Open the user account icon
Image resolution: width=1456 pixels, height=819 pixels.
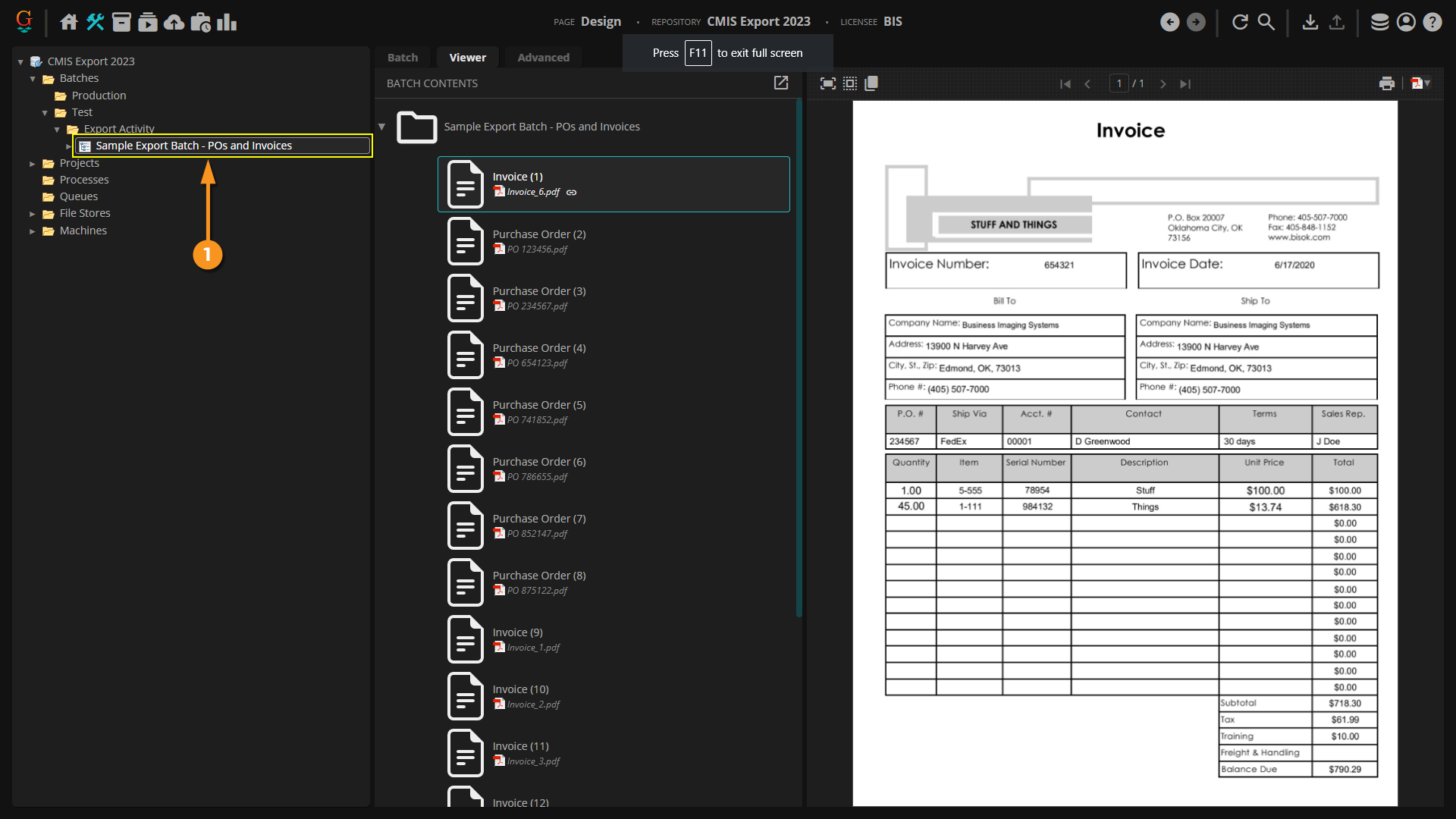click(x=1406, y=22)
